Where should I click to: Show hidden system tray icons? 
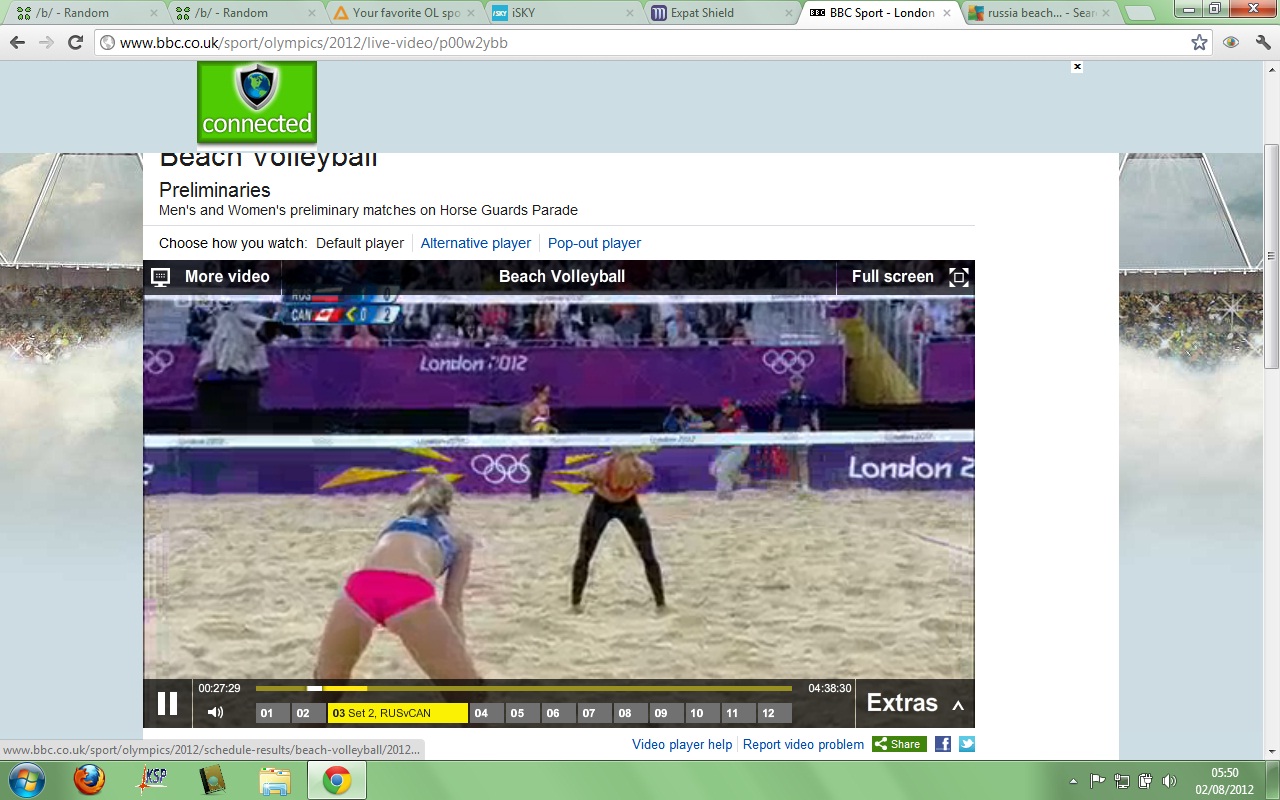1073,781
